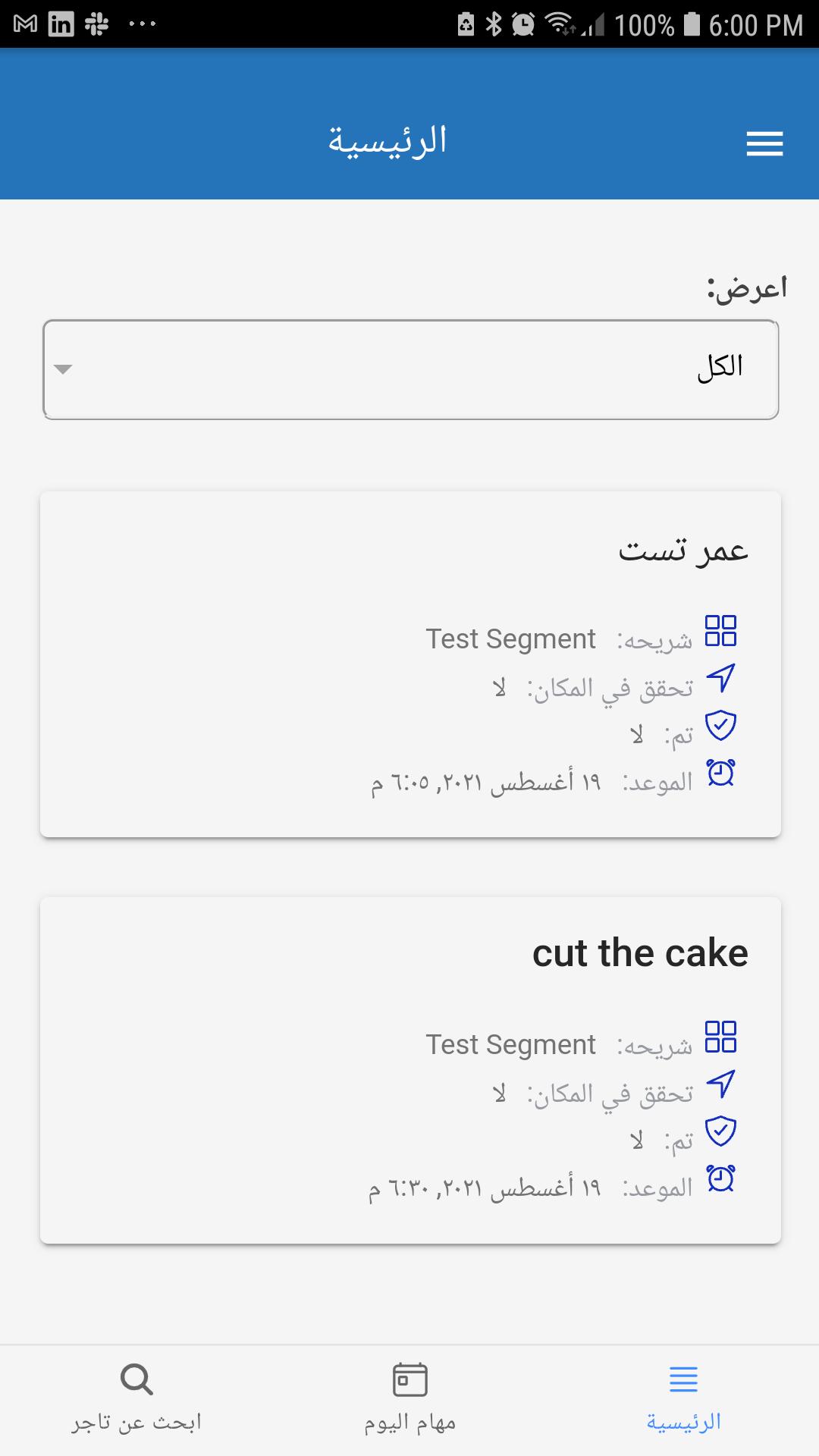Open the عمر تست task card
The height and width of the screenshot is (1456, 819).
coord(410,664)
